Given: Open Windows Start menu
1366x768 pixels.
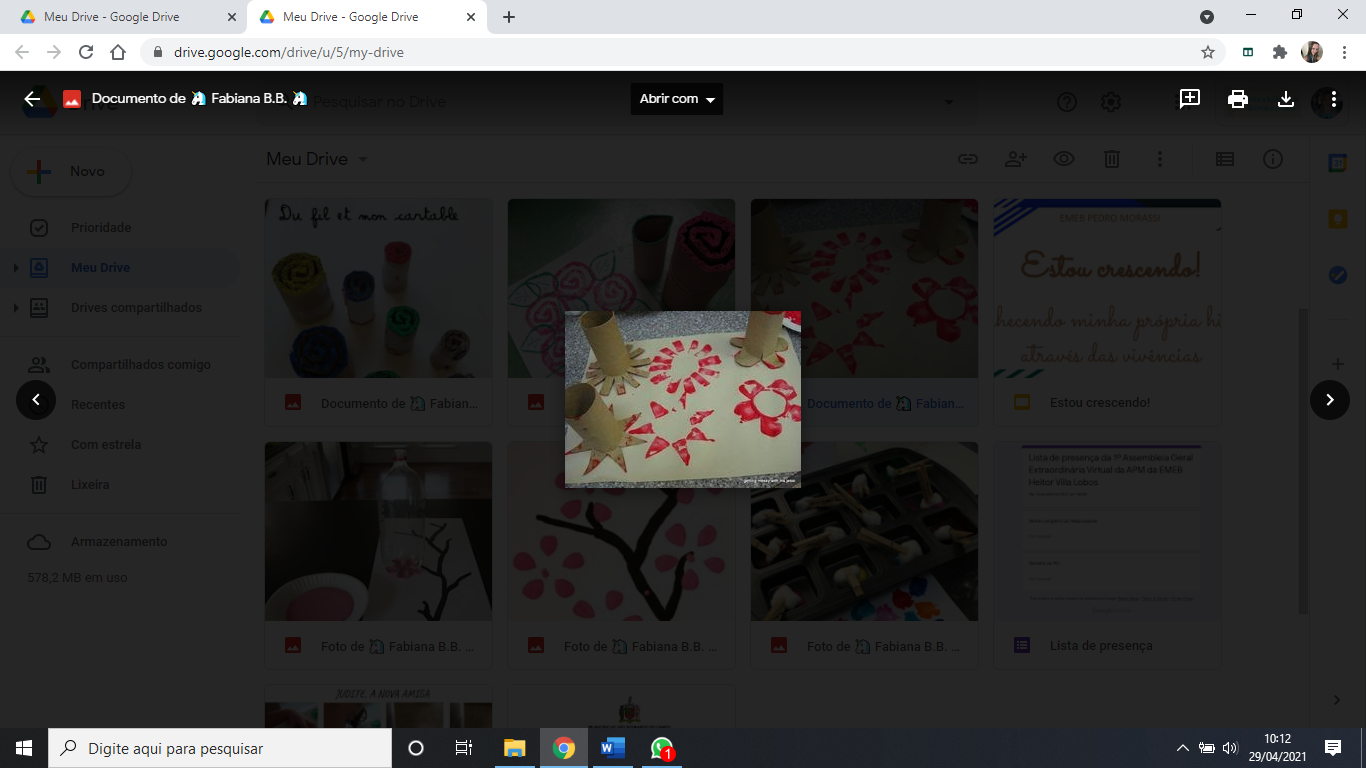Looking at the screenshot, I should (x=24, y=748).
